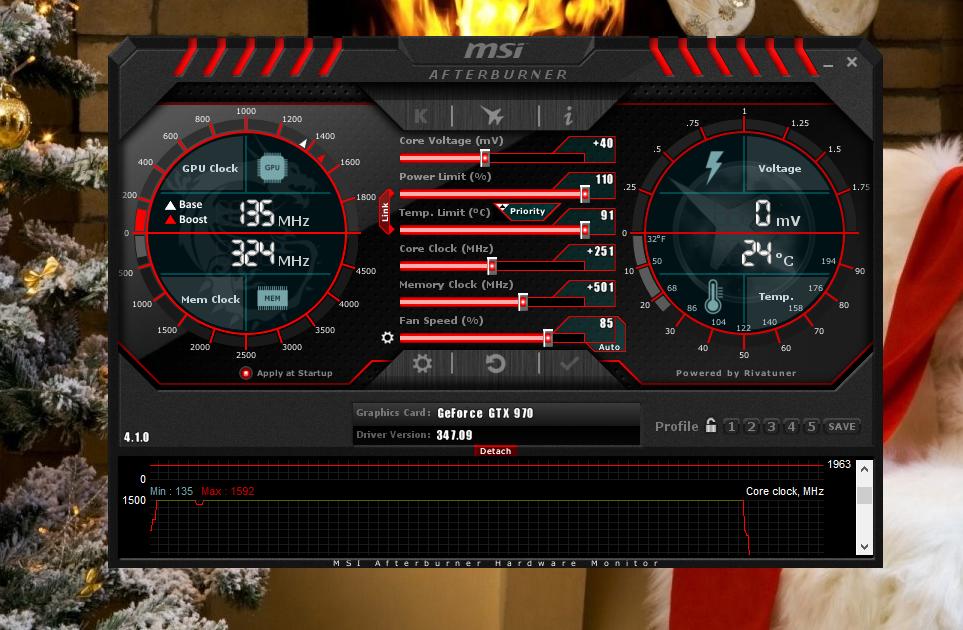Click the Memory Clock +501 value field
The height and width of the screenshot is (630, 963).
pyautogui.click(x=598, y=287)
